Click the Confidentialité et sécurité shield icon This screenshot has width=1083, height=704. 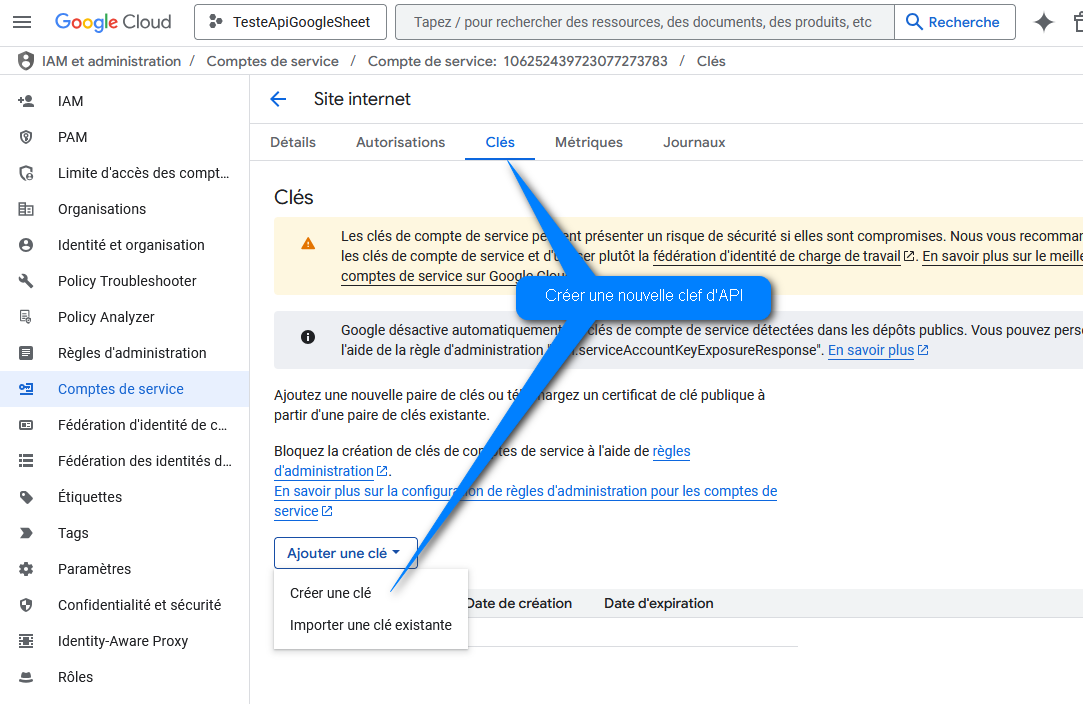26,605
